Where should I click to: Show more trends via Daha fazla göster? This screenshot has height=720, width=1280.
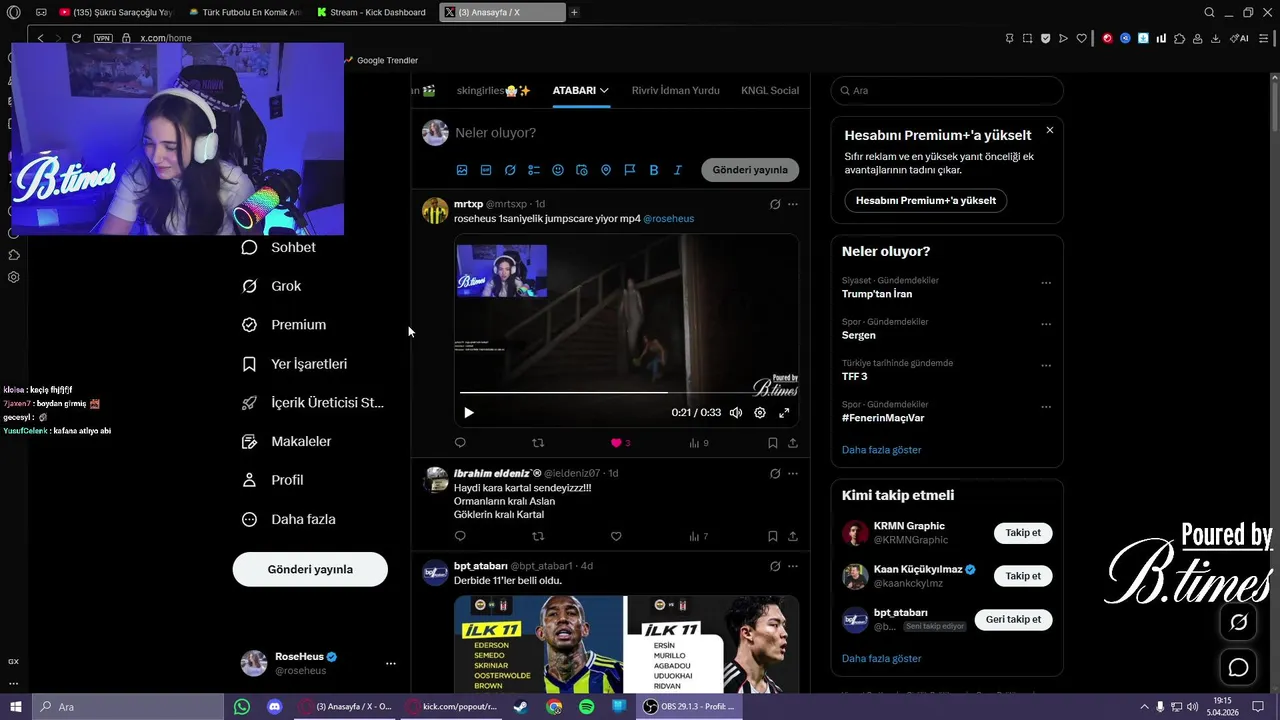(881, 450)
